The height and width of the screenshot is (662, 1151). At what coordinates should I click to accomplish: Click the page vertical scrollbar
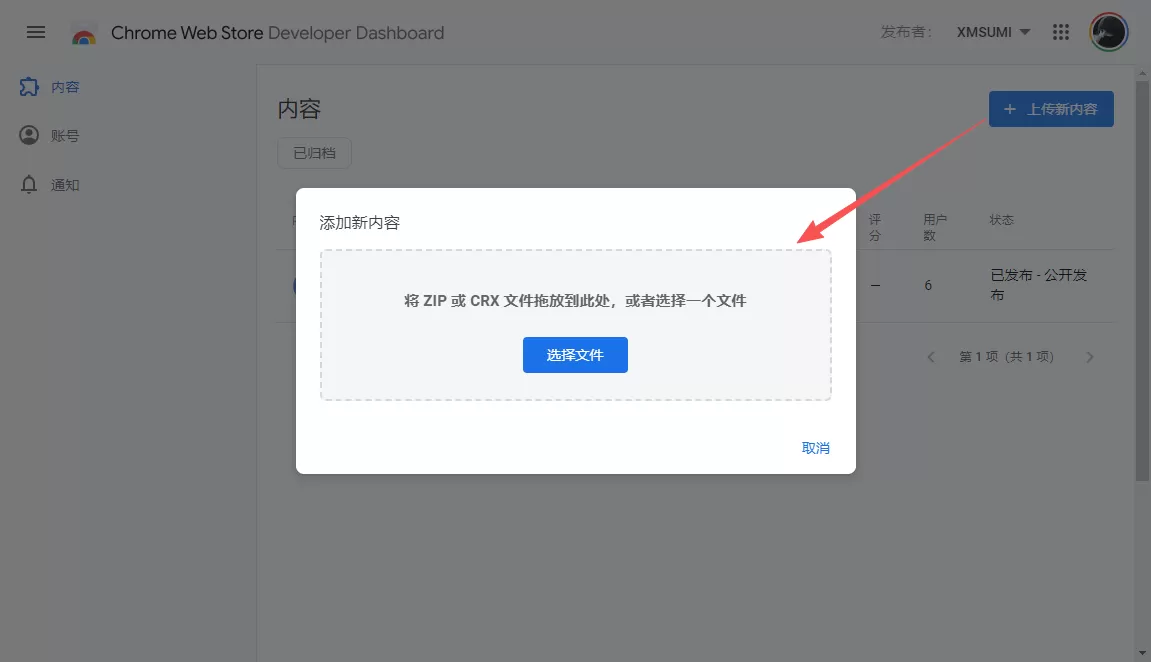click(x=1142, y=280)
